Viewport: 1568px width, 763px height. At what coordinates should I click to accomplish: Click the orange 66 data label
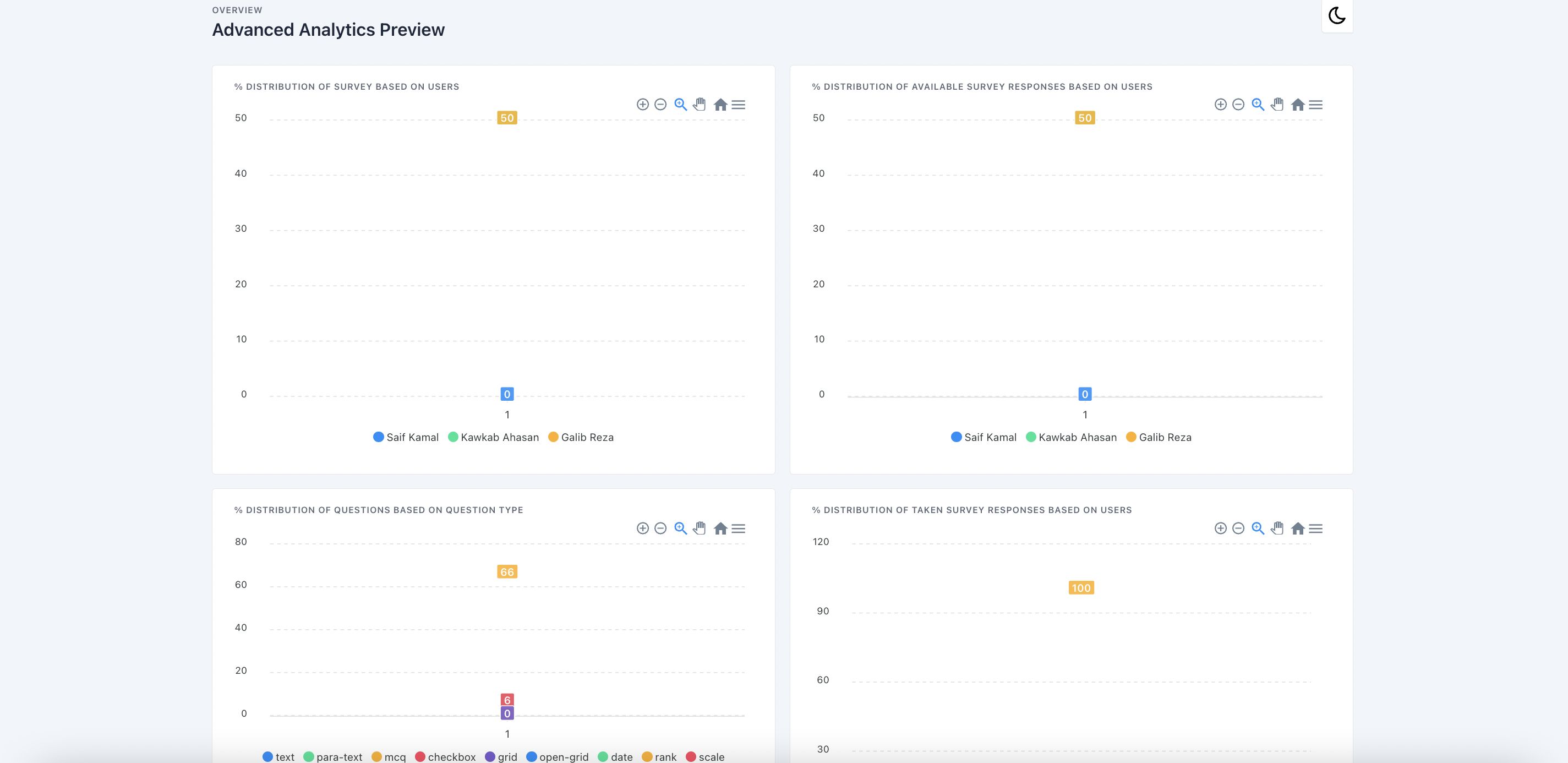pos(507,572)
